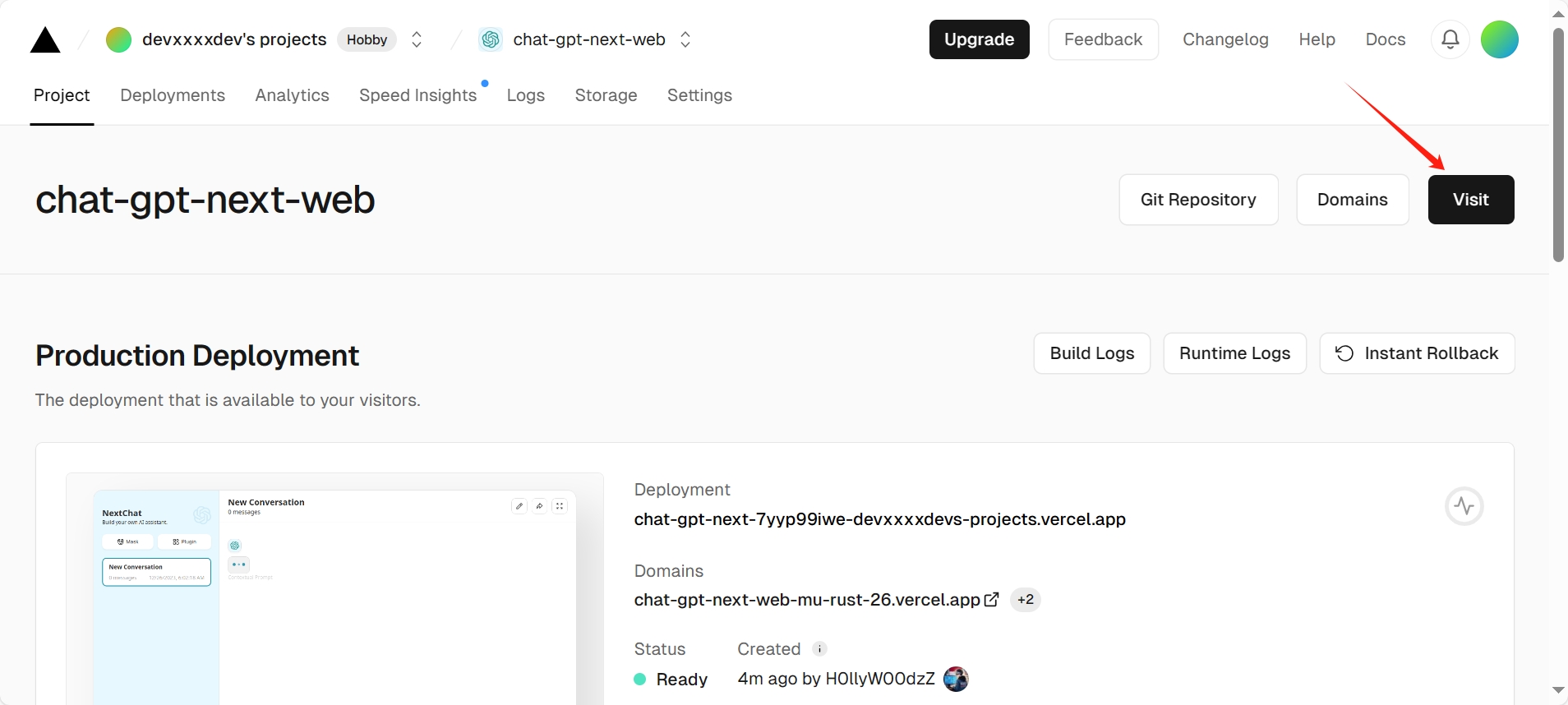Image resolution: width=1568 pixels, height=705 pixels.
Task: Click the devxxxxdev's projects team name
Action: 234,39
